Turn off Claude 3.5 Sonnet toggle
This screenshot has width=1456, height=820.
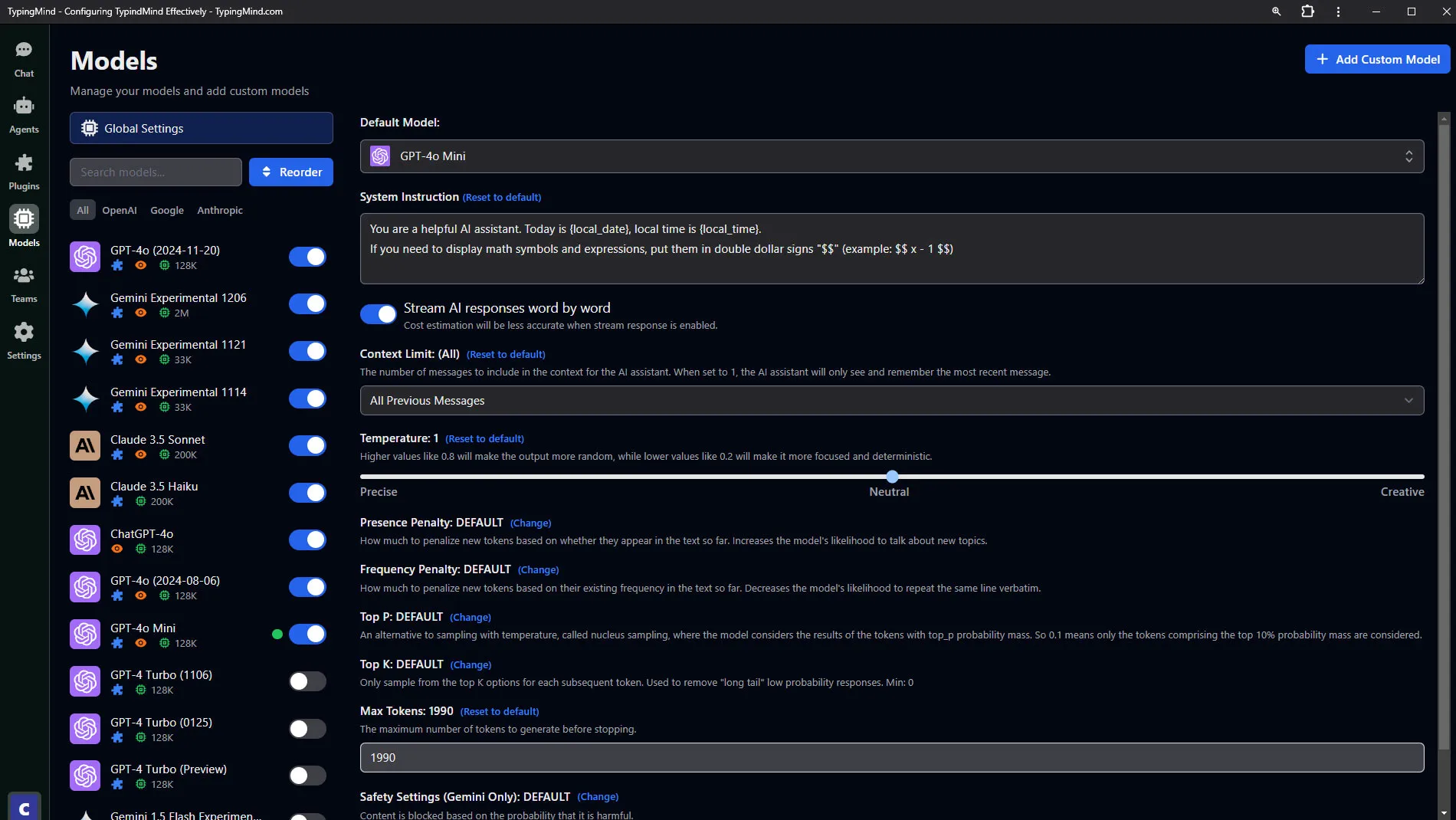pos(307,446)
